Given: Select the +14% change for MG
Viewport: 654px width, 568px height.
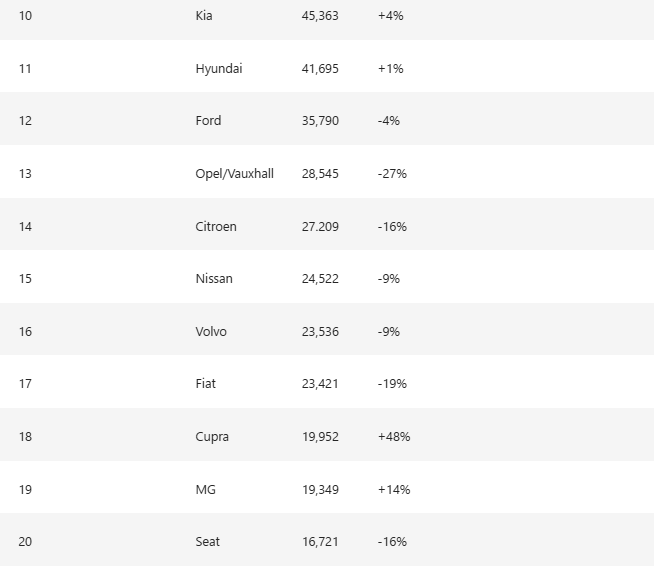Looking at the screenshot, I should tap(394, 489).
